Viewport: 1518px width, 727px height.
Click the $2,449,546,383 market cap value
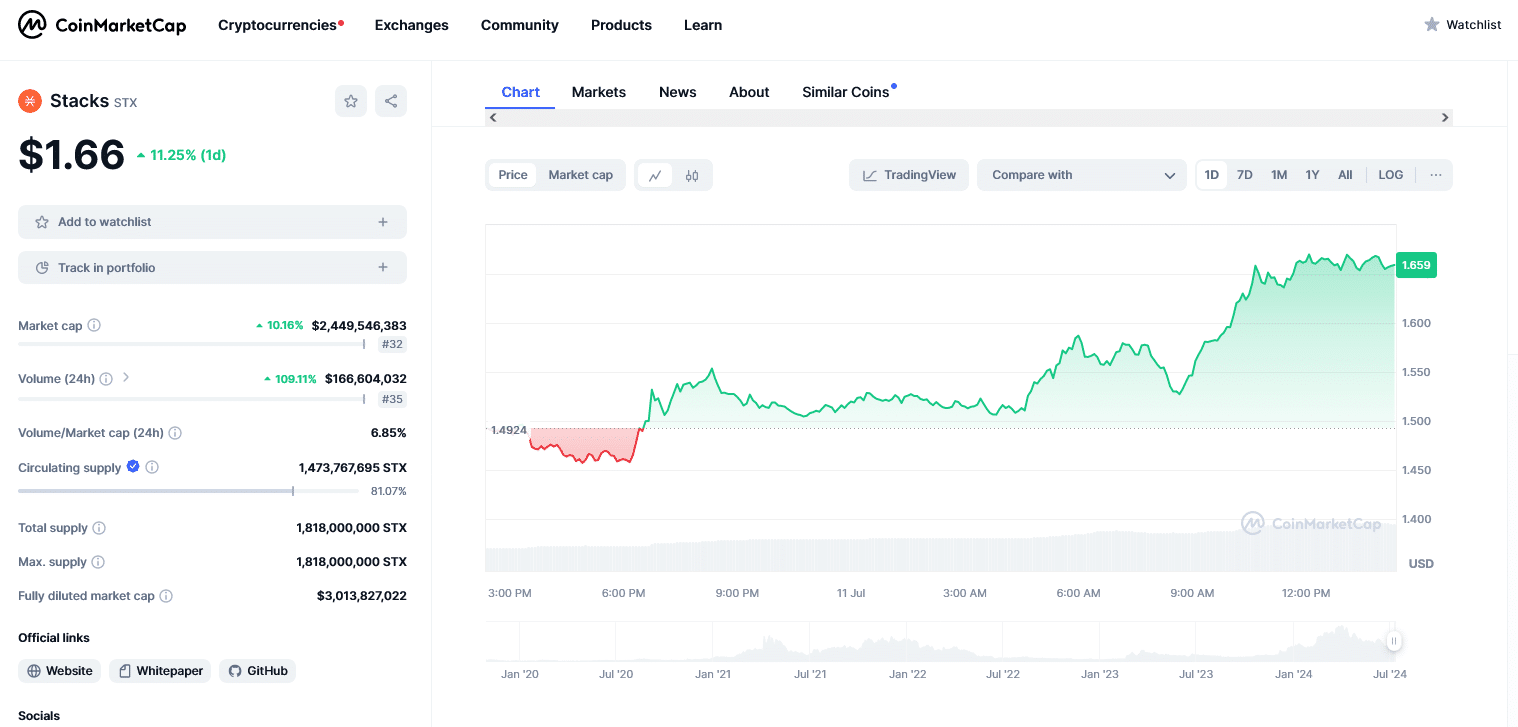click(x=359, y=326)
